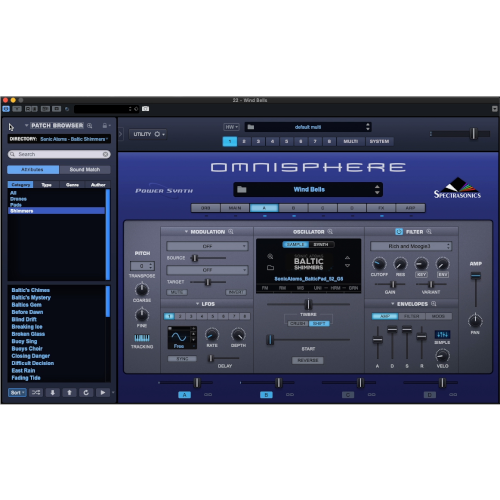Open the Filter section zoom magnifier
This screenshot has height=500, width=500.
pos(429,231)
